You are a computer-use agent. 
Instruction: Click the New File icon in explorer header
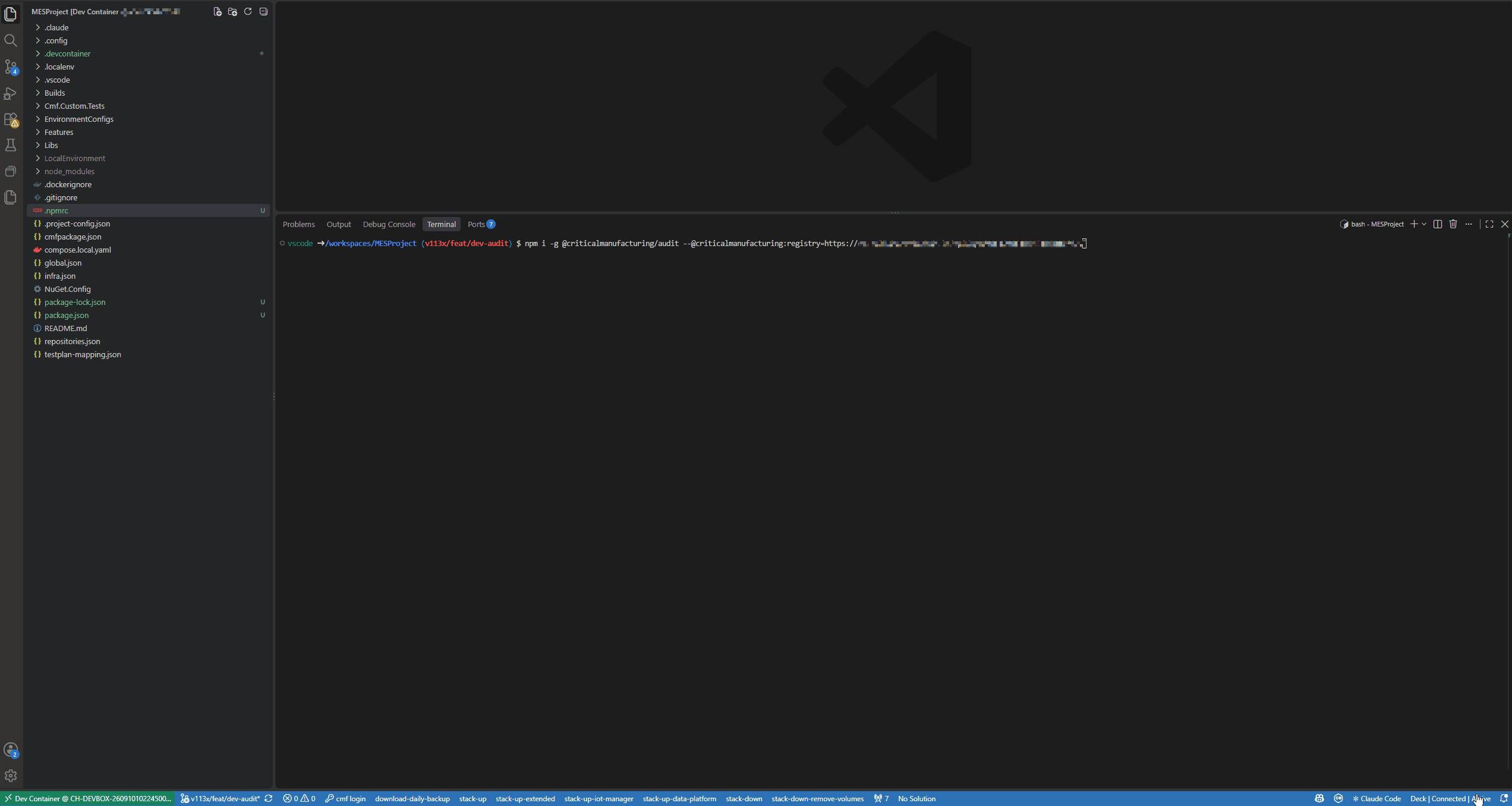pyautogui.click(x=218, y=11)
